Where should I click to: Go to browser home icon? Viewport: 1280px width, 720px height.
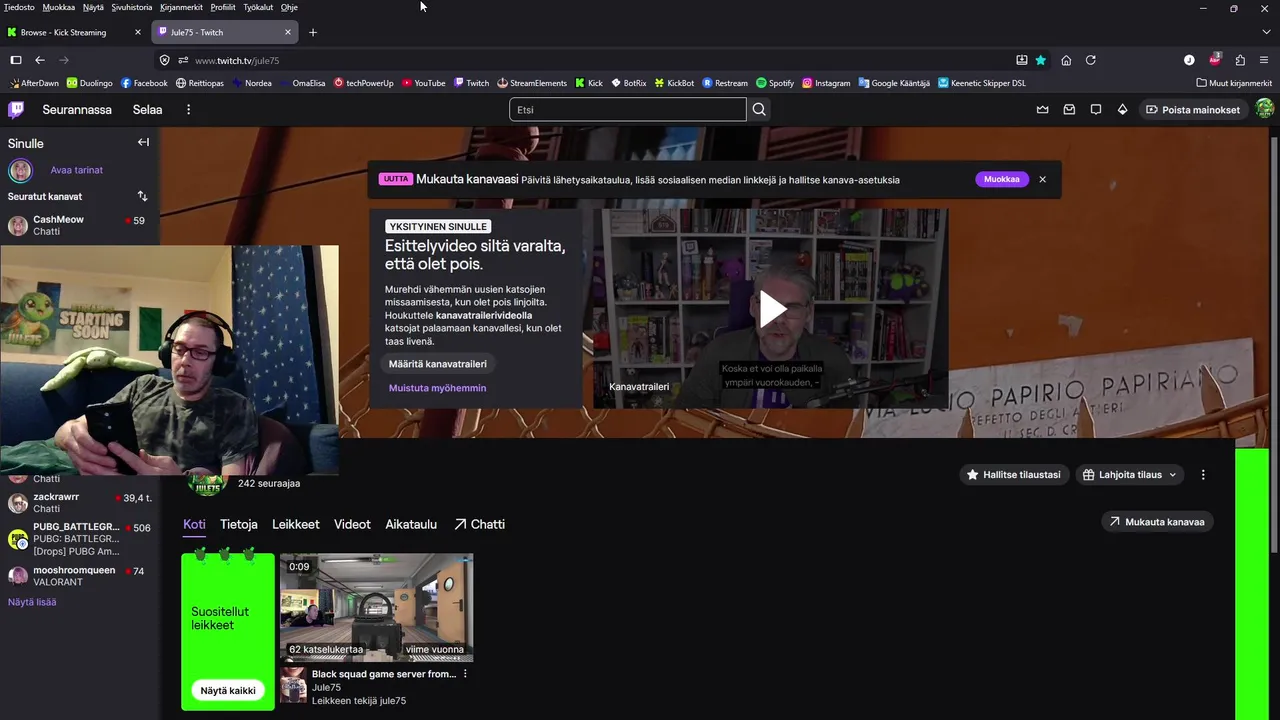(x=1066, y=60)
